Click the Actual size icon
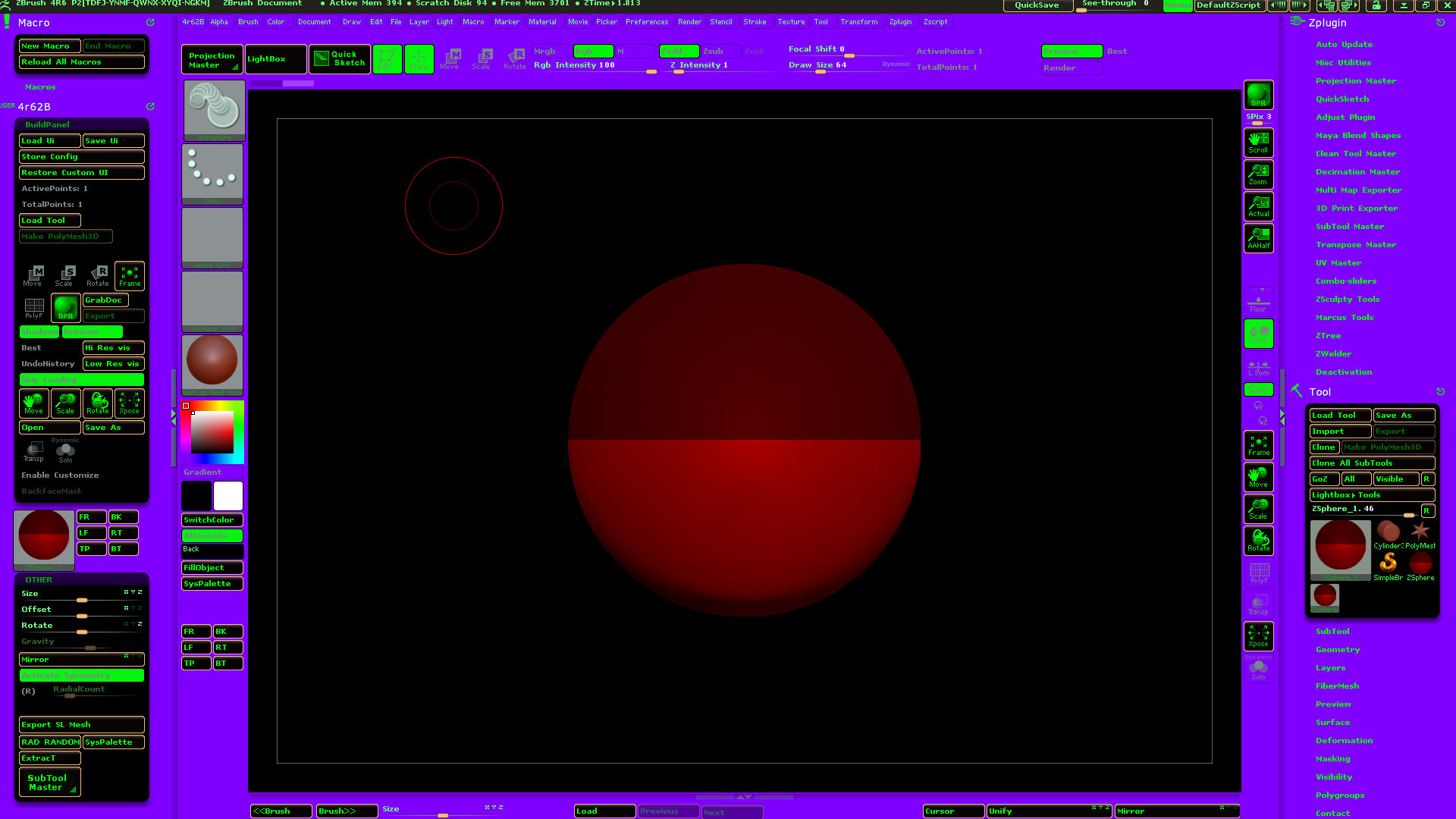Image resolution: width=1456 pixels, height=819 pixels. [x=1258, y=206]
